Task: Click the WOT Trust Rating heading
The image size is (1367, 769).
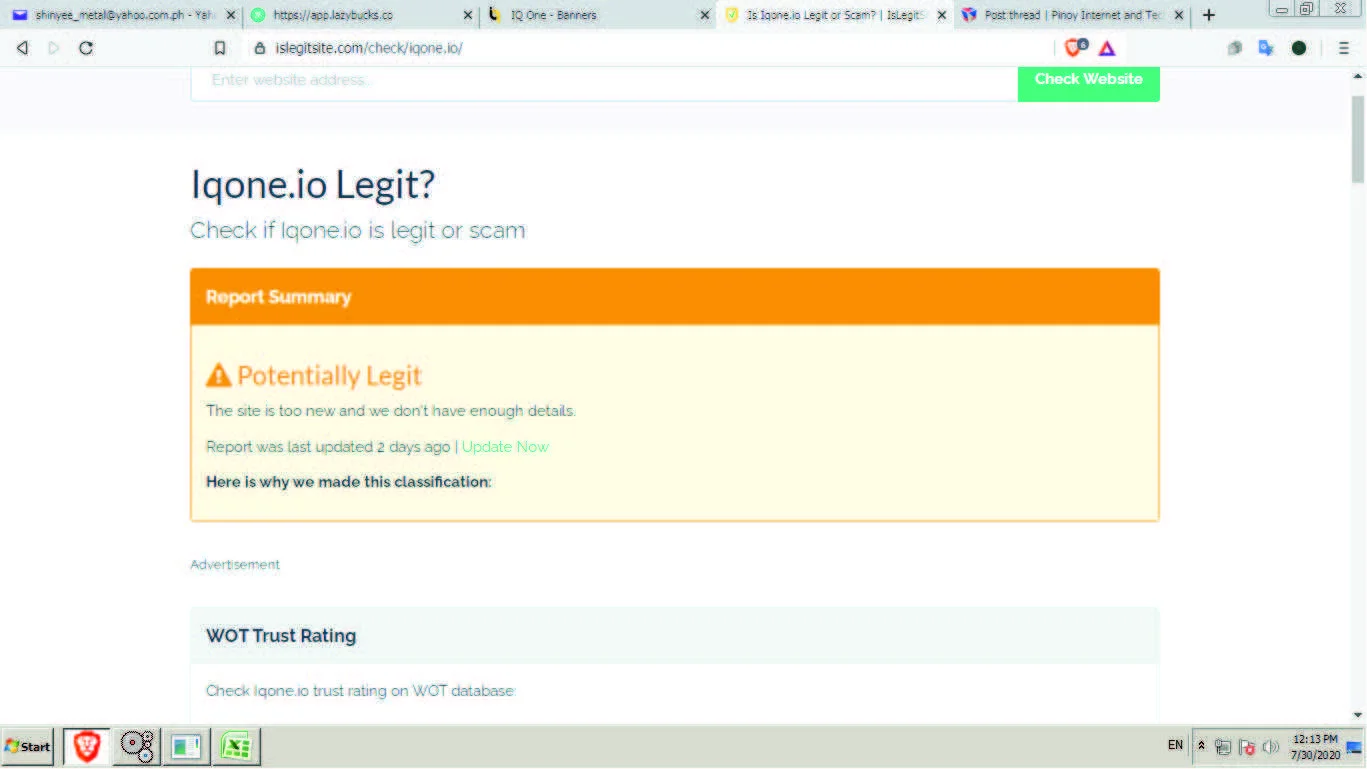Action: coord(281,636)
